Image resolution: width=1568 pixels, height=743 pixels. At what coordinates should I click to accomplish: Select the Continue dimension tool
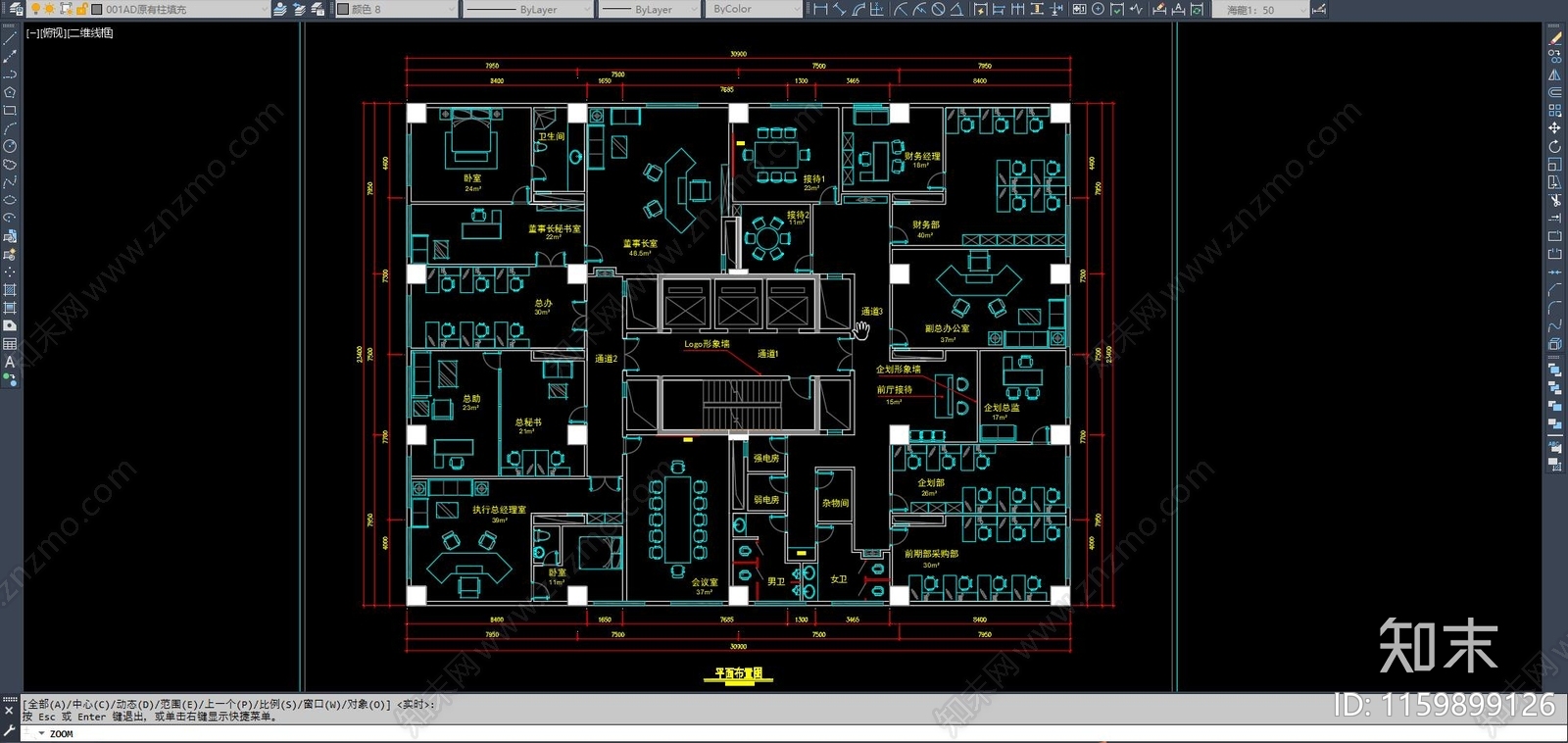(1017, 9)
